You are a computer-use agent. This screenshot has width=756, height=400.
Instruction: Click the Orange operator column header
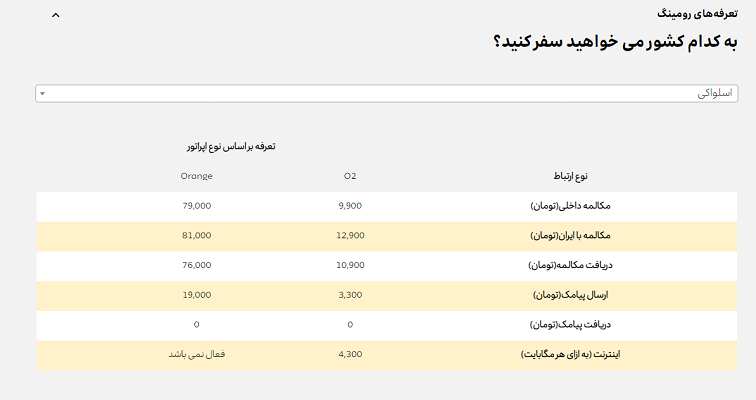(197, 176)
